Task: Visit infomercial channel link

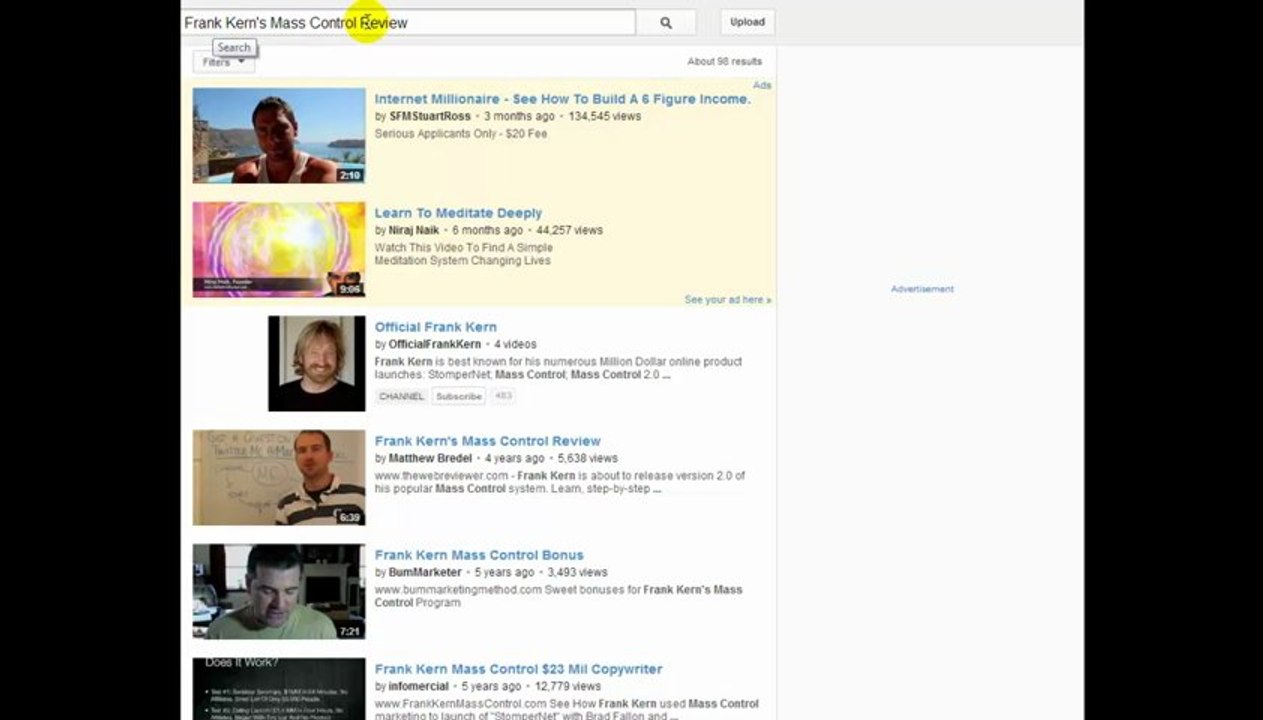Action: 419,686
